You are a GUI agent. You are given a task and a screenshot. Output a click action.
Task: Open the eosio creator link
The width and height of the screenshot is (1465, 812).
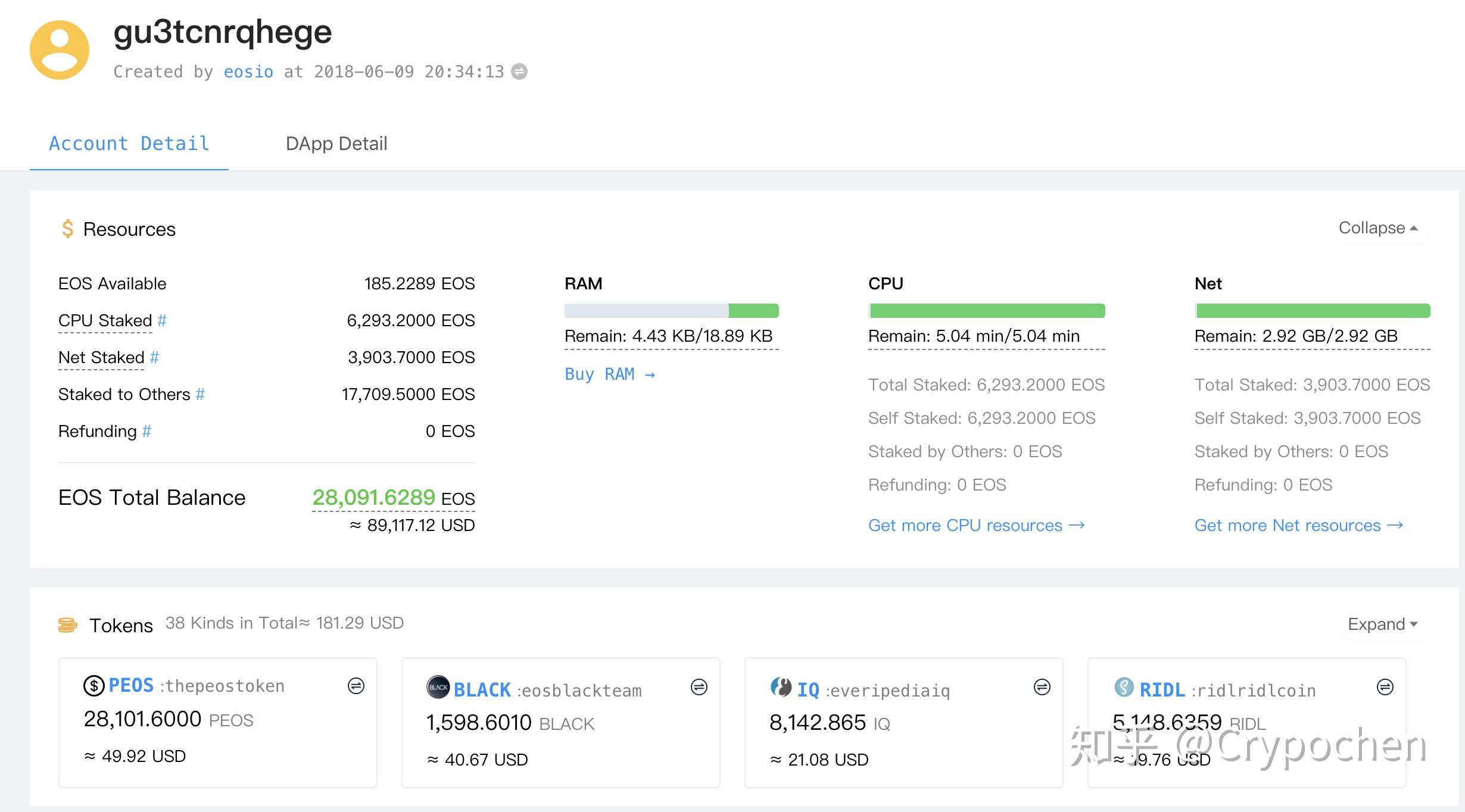pos(248,71)
